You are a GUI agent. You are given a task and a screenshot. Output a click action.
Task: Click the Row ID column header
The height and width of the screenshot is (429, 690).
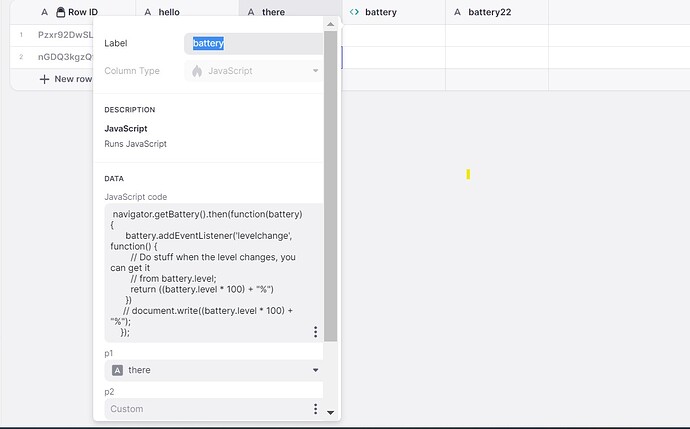pos(73,12)
